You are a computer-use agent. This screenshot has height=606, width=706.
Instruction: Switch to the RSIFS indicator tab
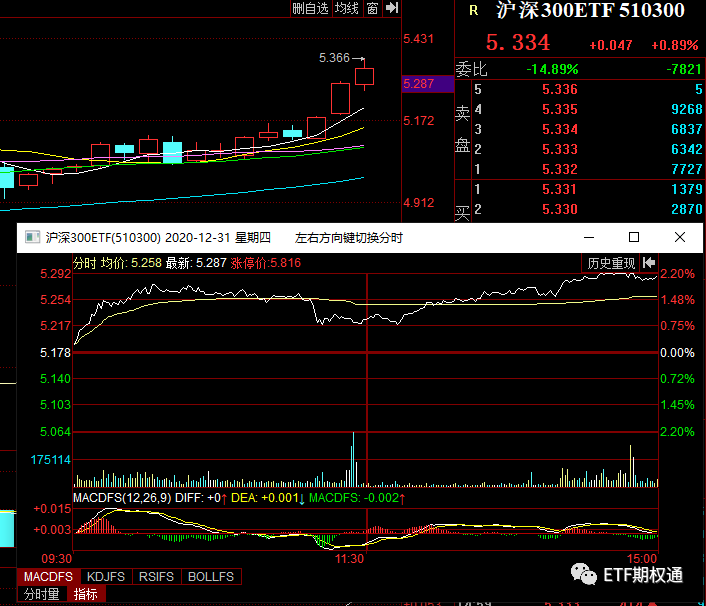click(x=156, y=577)
